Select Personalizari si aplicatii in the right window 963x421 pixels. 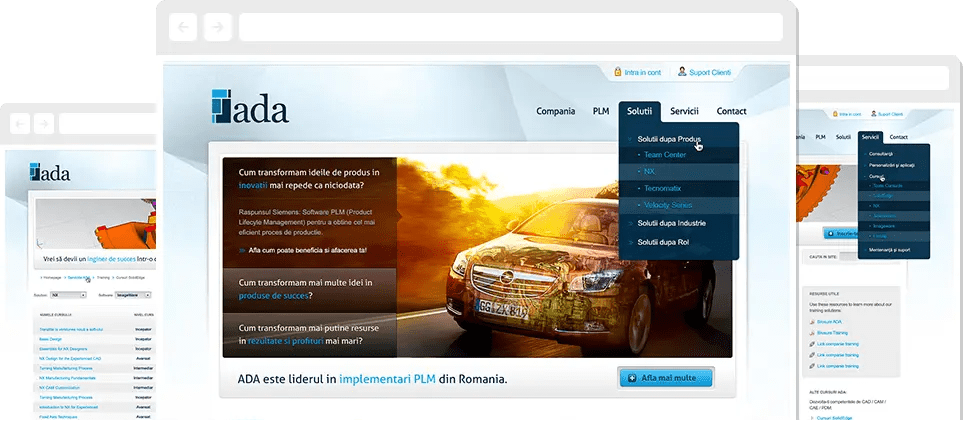[892, 165]
